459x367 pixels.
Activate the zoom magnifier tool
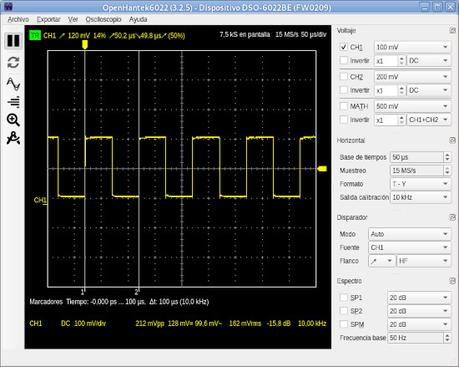click(x=13, y=120)
